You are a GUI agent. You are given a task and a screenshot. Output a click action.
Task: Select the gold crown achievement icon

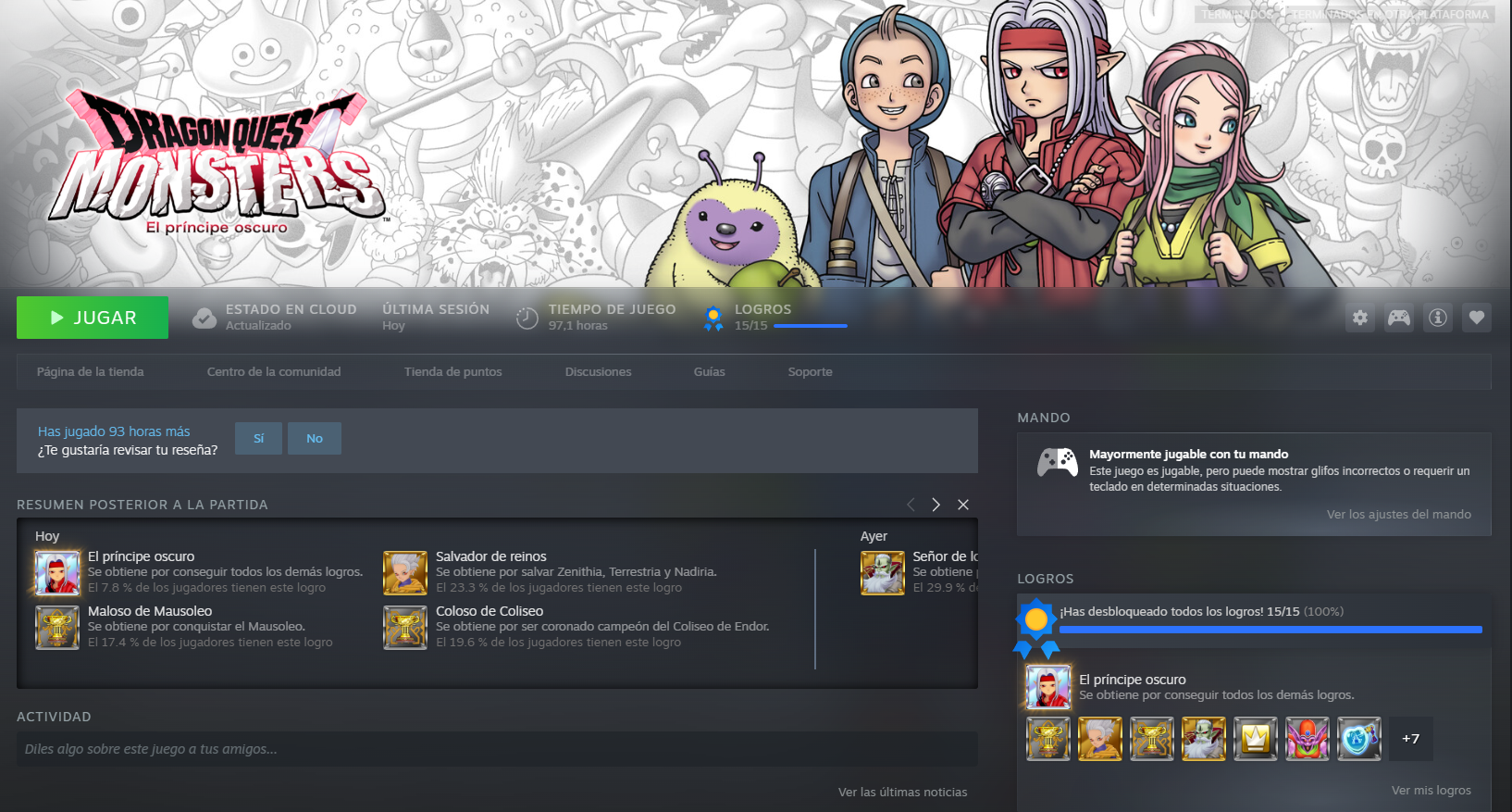1256,739
